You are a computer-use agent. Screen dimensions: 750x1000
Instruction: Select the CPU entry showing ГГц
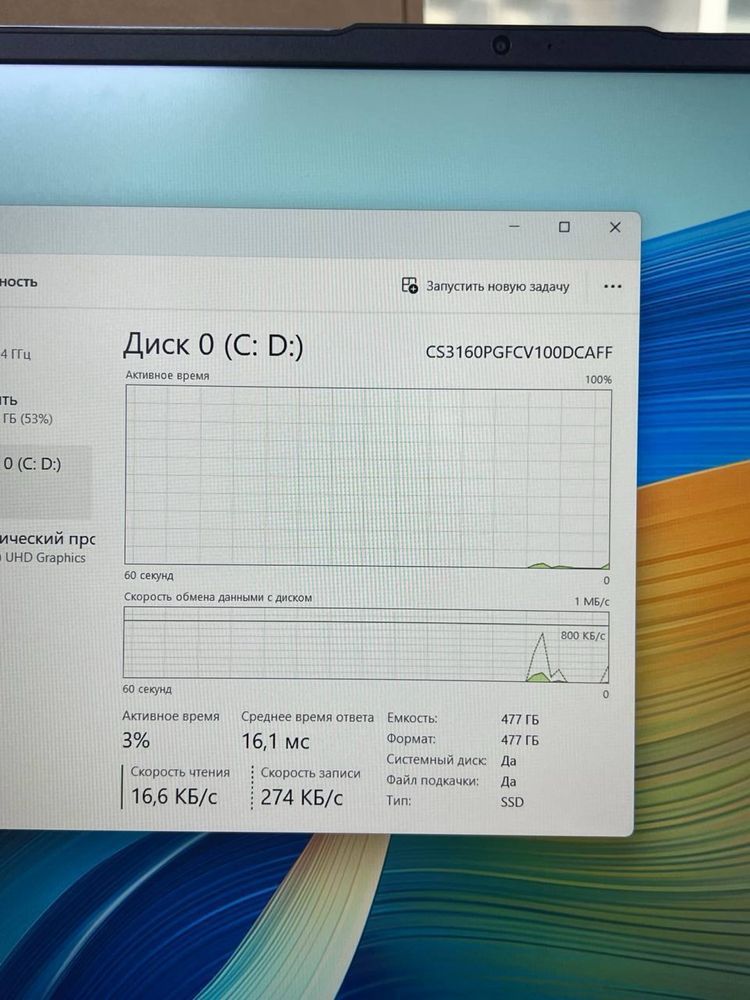click(x=16, y=354)
